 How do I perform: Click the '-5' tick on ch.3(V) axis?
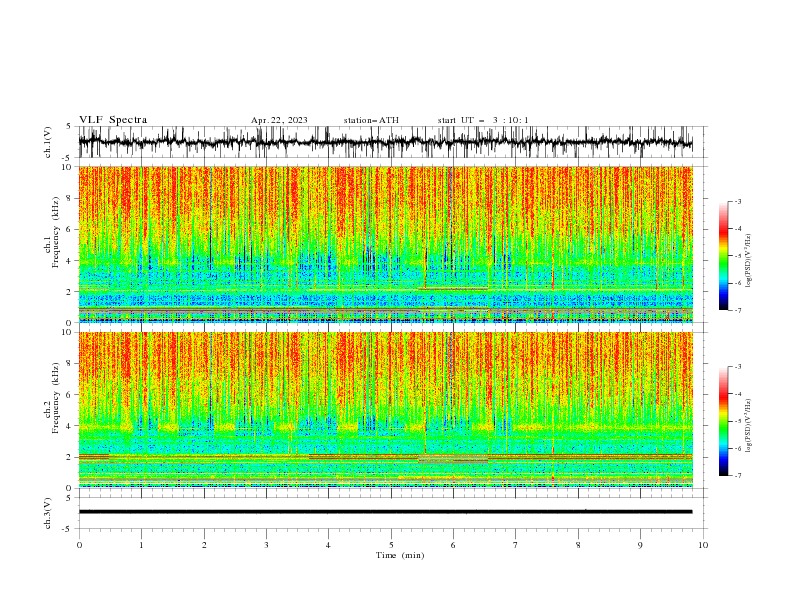pyautogui.click(x=67, y=529)
